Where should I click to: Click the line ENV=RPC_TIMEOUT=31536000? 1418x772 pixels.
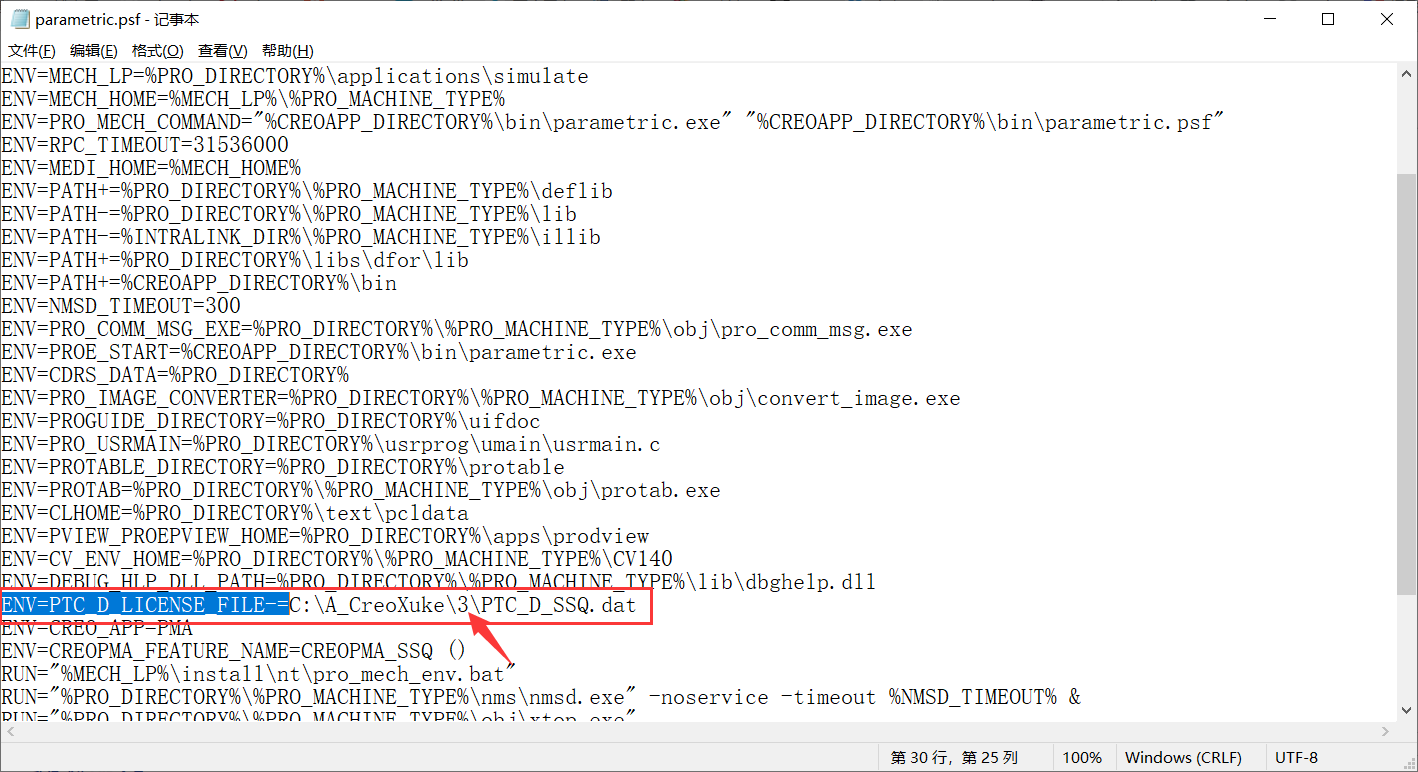coord(145,145)
